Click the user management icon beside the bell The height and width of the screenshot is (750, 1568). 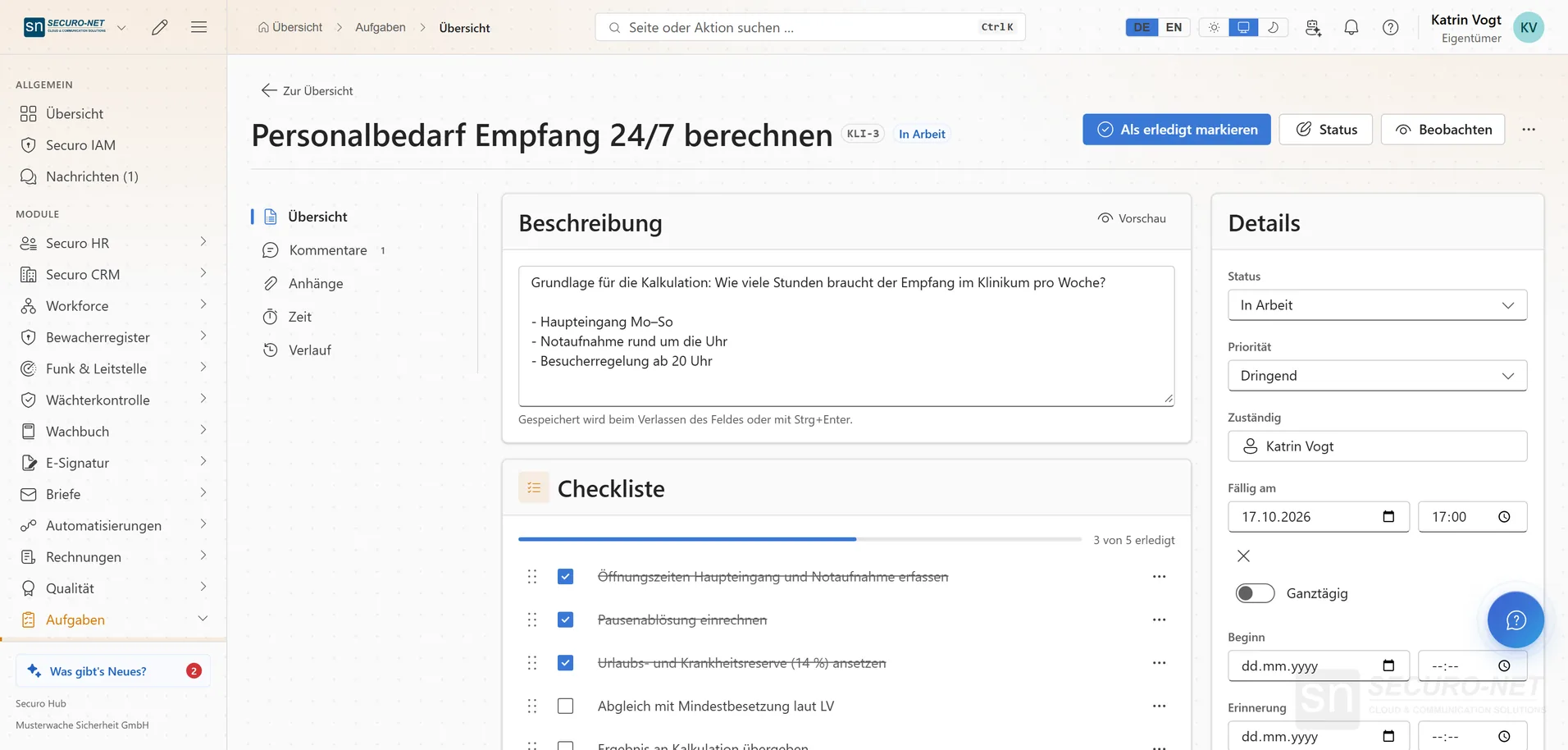point(1313,27)
